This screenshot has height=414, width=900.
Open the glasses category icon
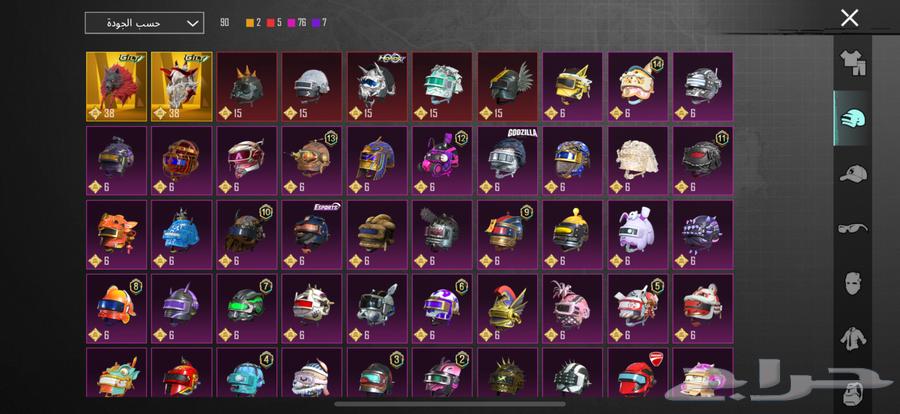pos(853,228)
